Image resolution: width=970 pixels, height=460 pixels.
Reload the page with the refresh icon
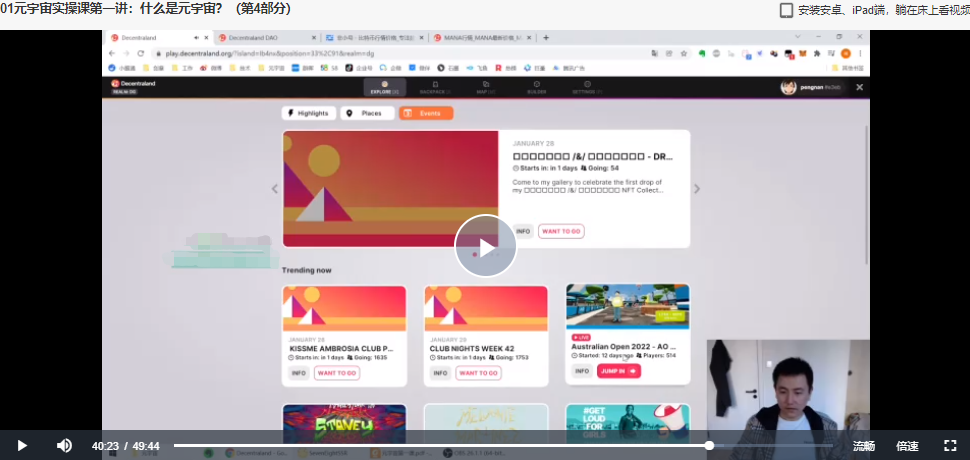[141, 54]
